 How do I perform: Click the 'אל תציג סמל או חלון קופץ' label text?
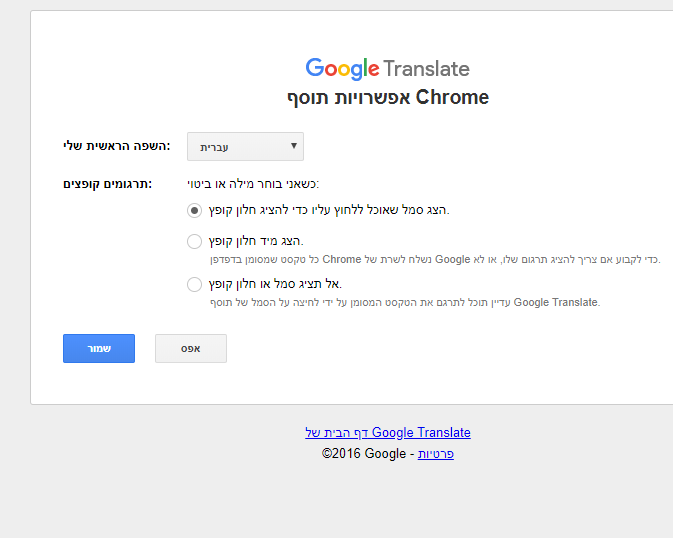pos(275,284)
